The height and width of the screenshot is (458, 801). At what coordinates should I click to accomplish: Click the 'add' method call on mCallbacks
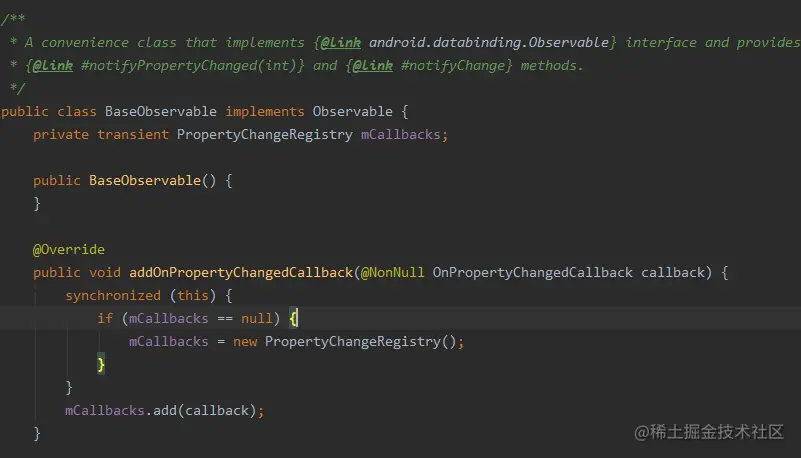[x=164, y=410]
